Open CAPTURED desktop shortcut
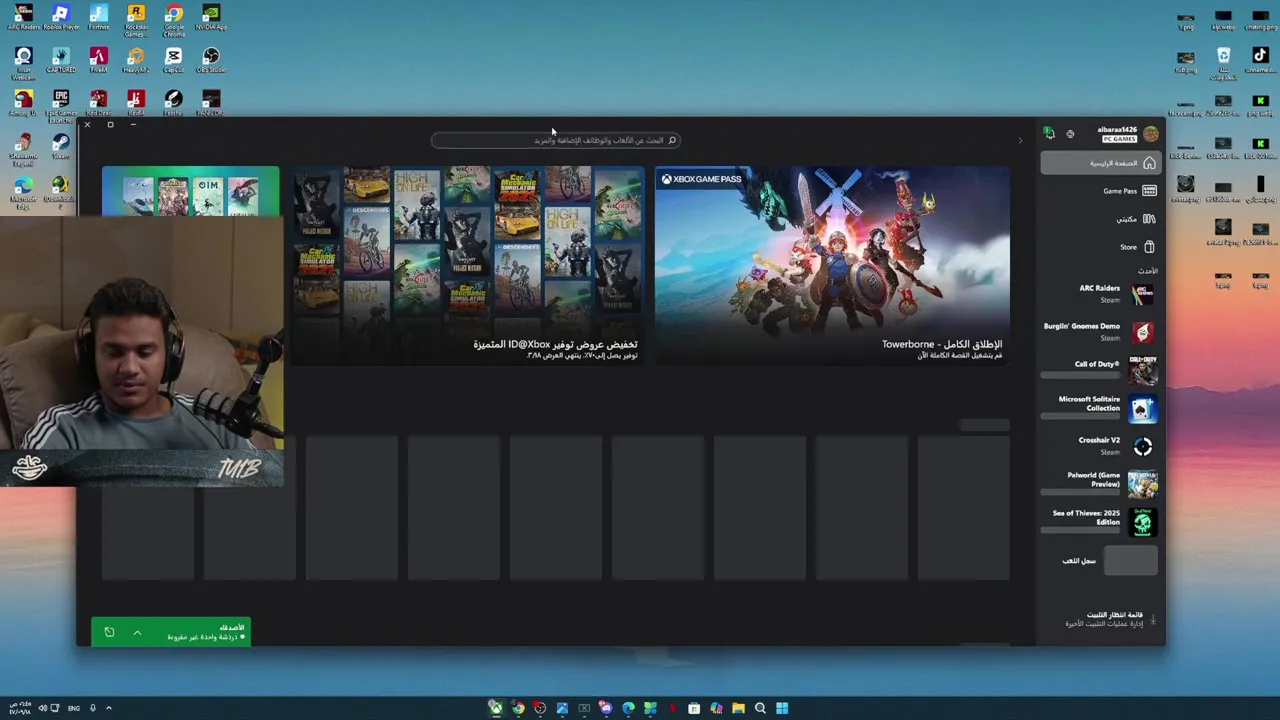1280x720 pixels. tap(61, 60)
